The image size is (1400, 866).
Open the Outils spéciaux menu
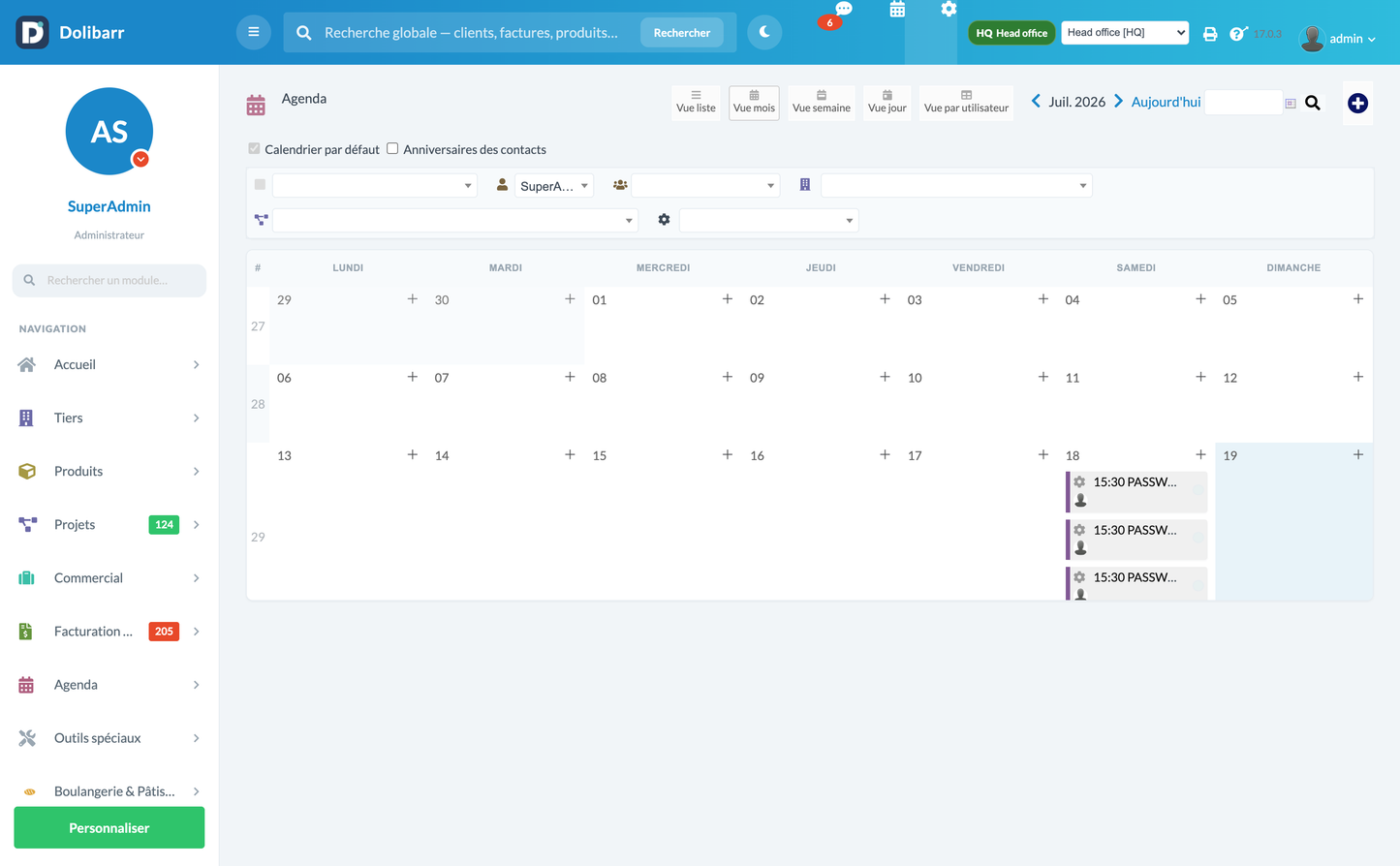[109, 737]
